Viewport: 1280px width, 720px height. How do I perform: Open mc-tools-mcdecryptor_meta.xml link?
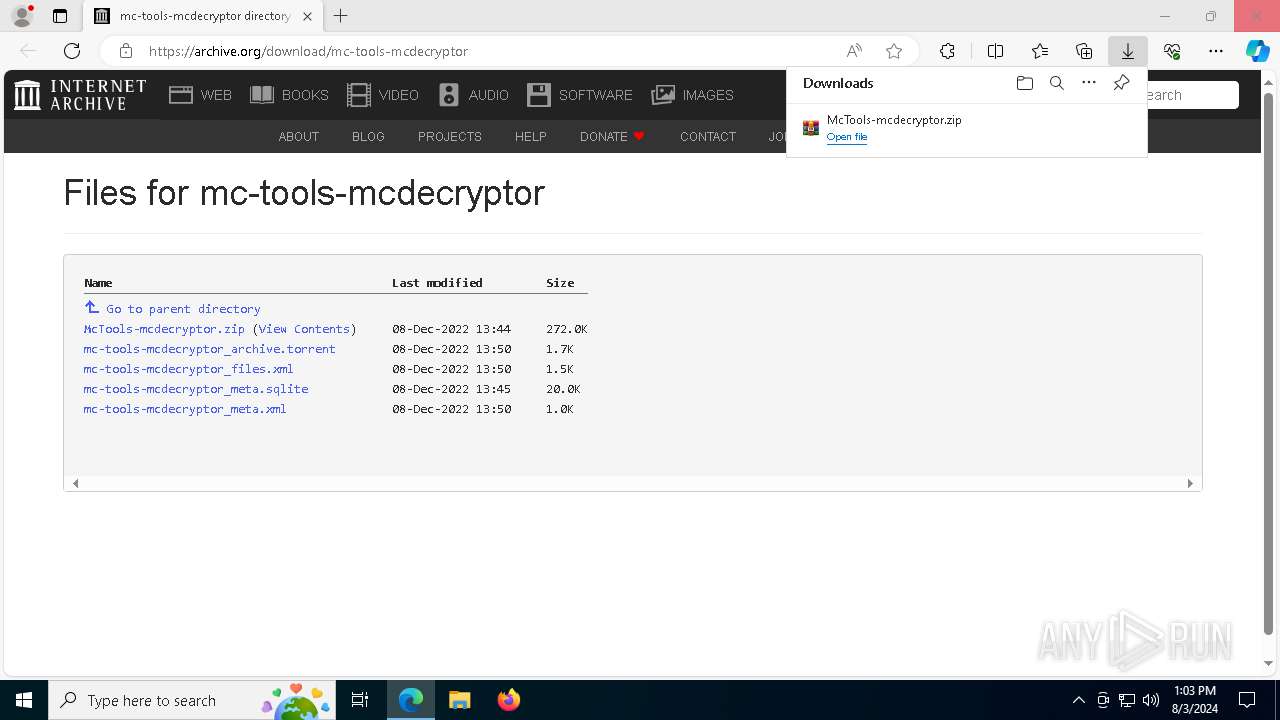(x=185, y=409)
